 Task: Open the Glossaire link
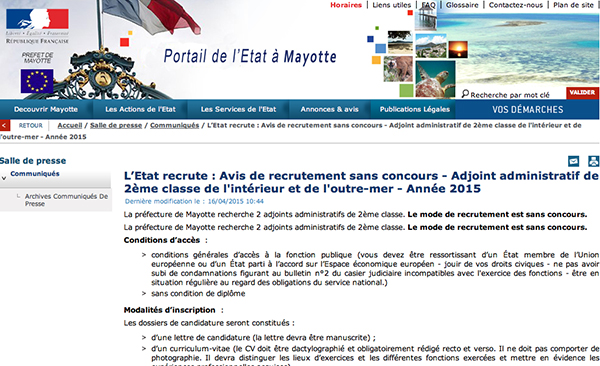462,5
